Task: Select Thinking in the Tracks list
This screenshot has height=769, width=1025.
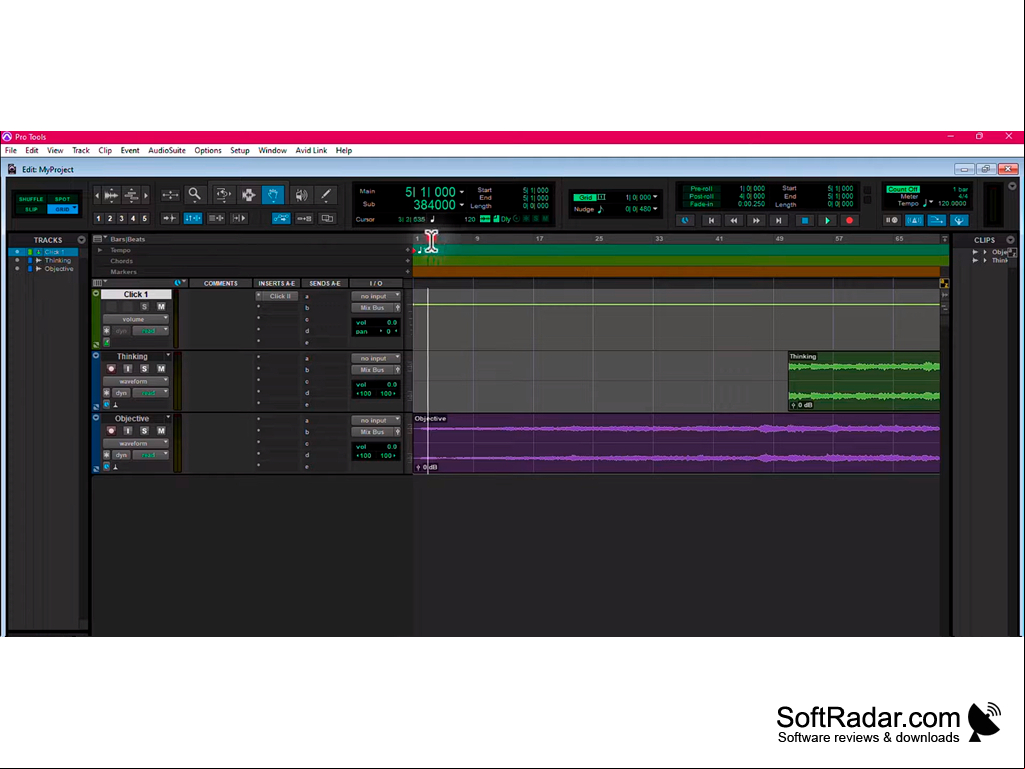Action: [x=58, y=260]
